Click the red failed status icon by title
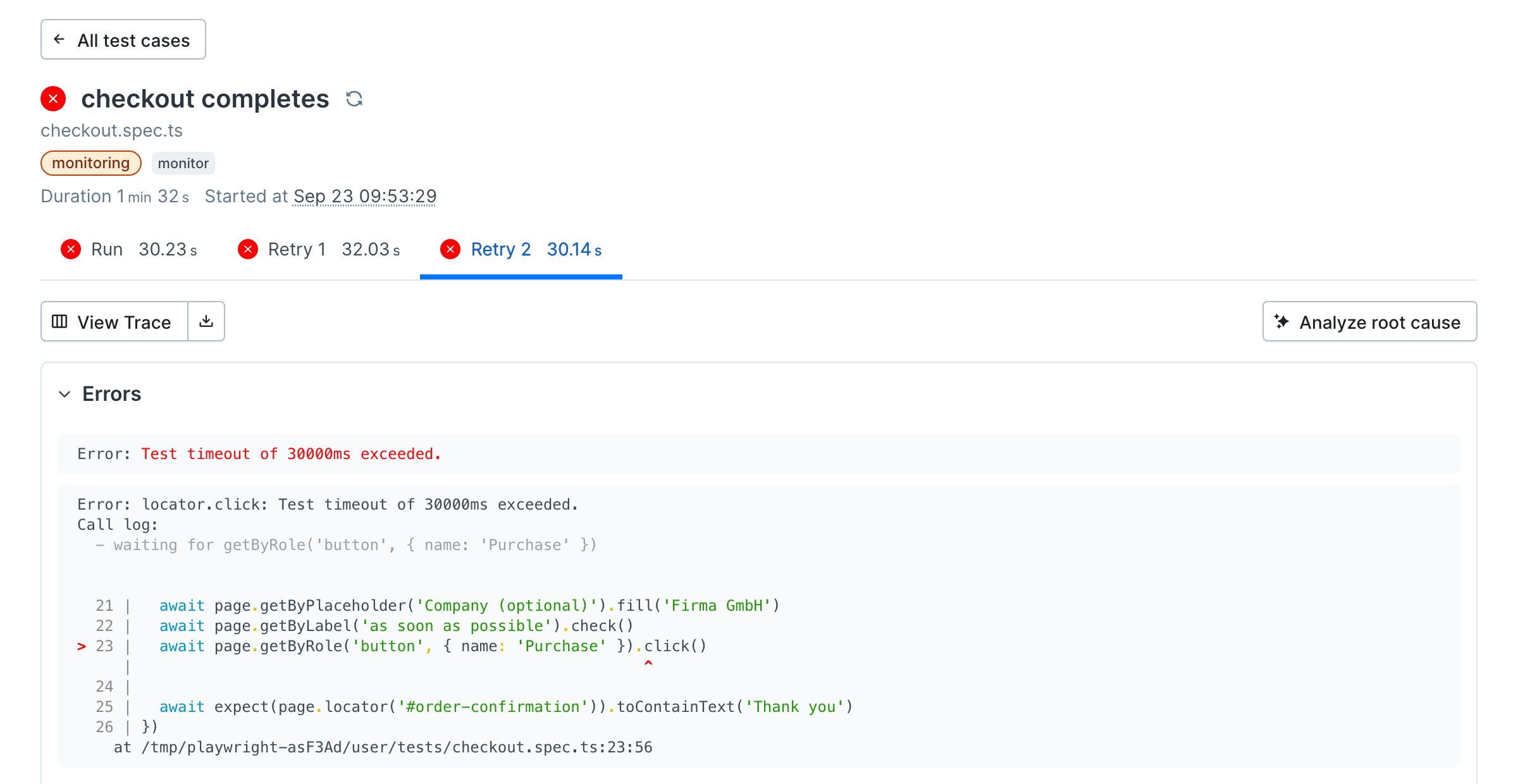The height and width of the screenshot is (784, 1518). tap(53, 99)
